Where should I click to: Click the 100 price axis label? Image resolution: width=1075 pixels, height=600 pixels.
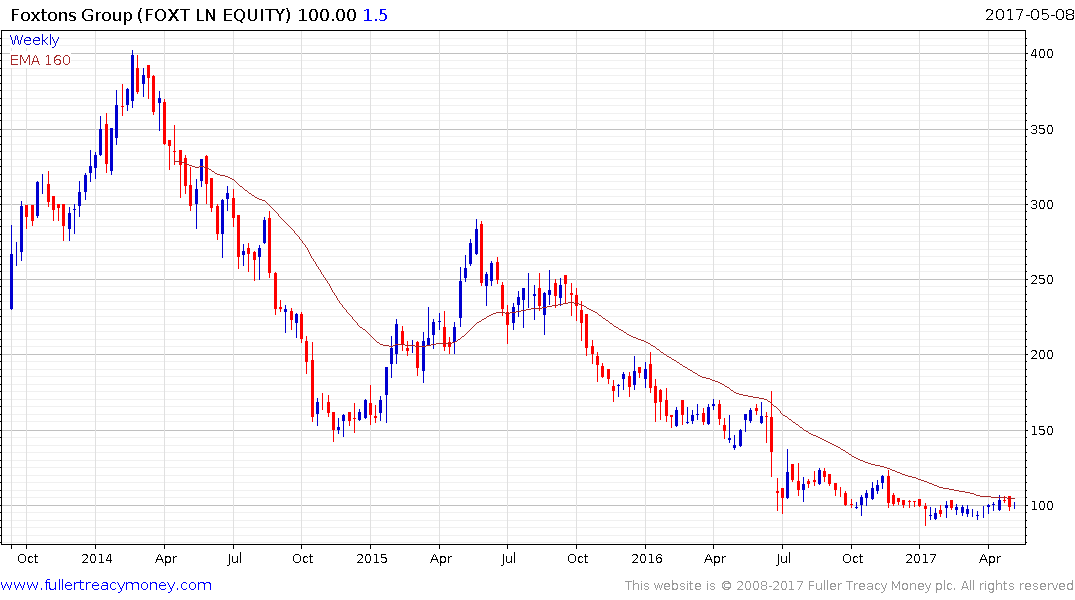click(x=1042, y=505)
